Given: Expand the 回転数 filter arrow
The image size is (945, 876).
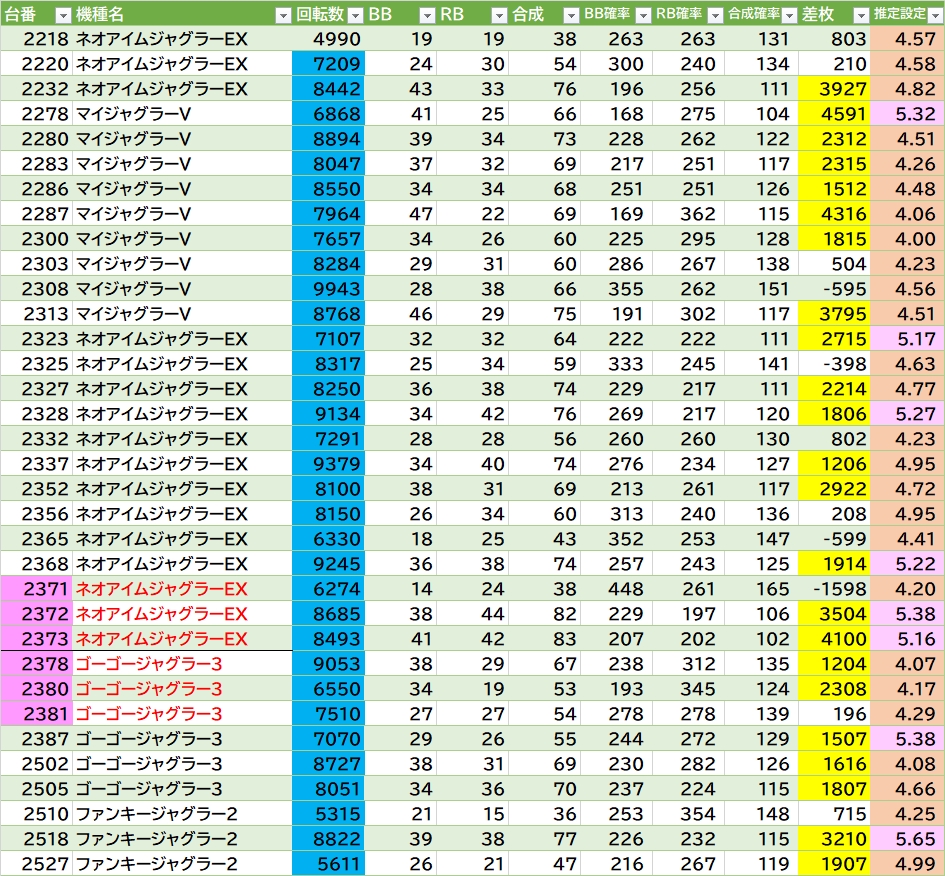Looking at the screenshot, I should 354,15.
